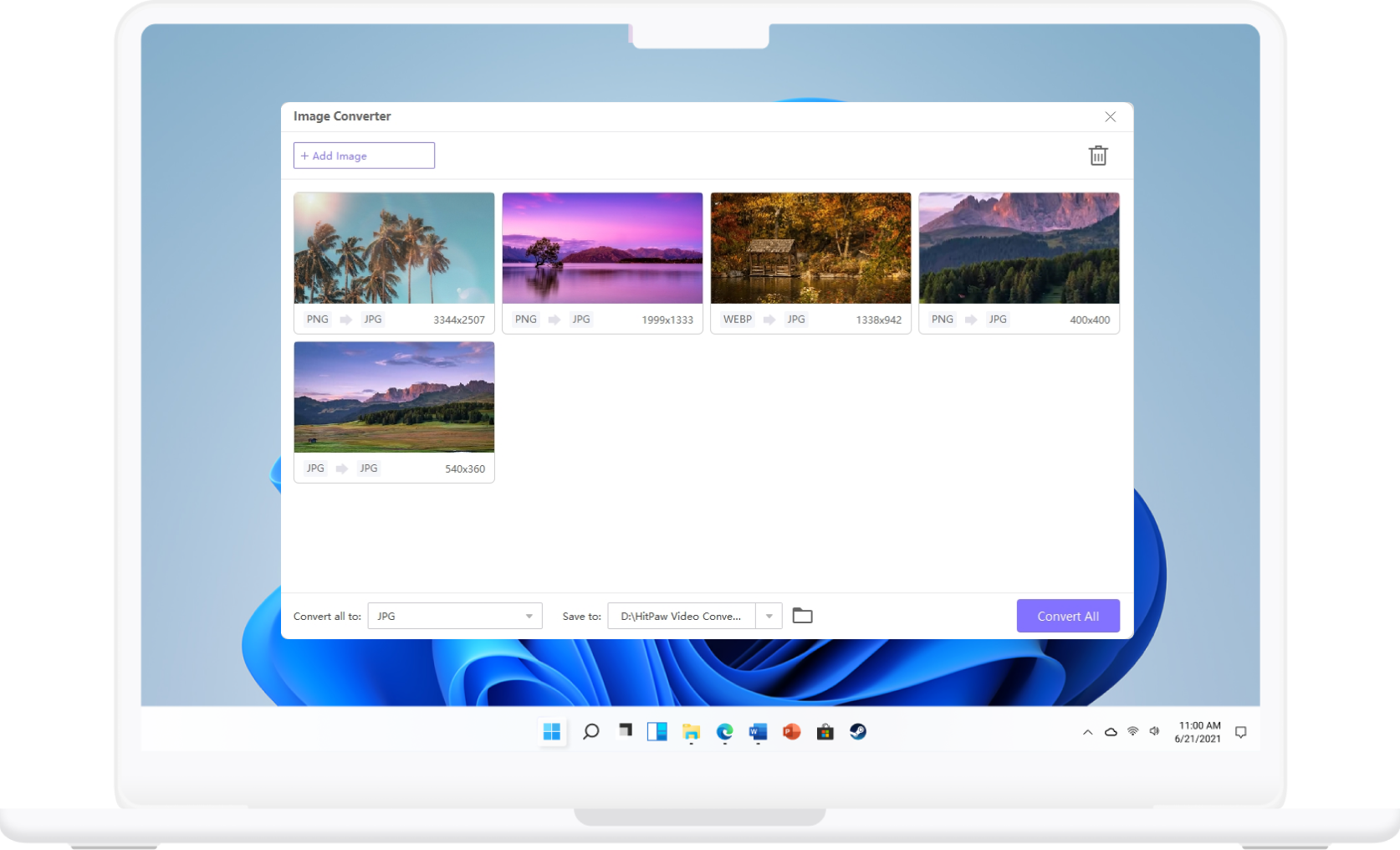Click the D:\HitPaw Video Conve... save path field
This screenshot has width=1400, height=850.
[x=682, y=616]
